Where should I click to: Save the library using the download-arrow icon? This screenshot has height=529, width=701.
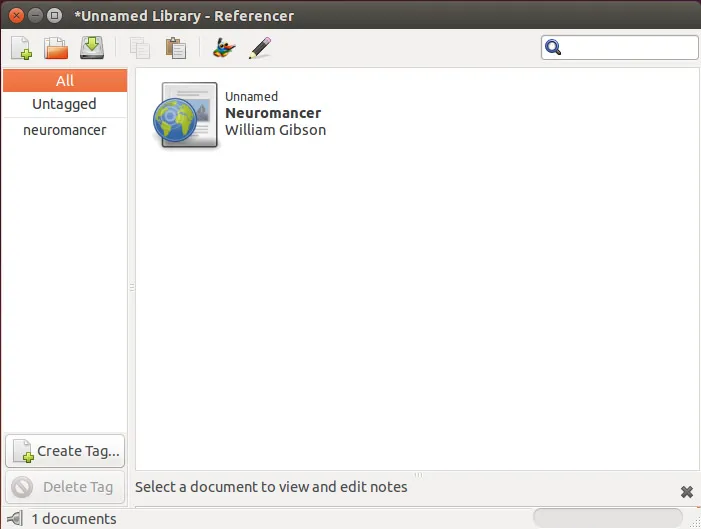[x=92, y=47]
